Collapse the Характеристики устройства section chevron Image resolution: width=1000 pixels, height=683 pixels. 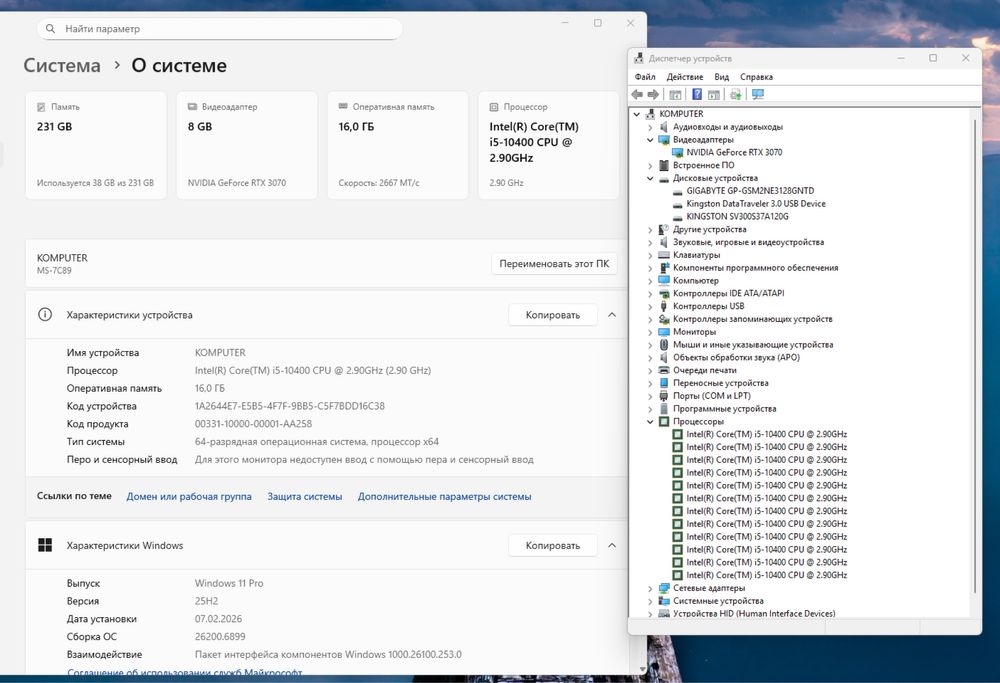[x=612, y=314]
